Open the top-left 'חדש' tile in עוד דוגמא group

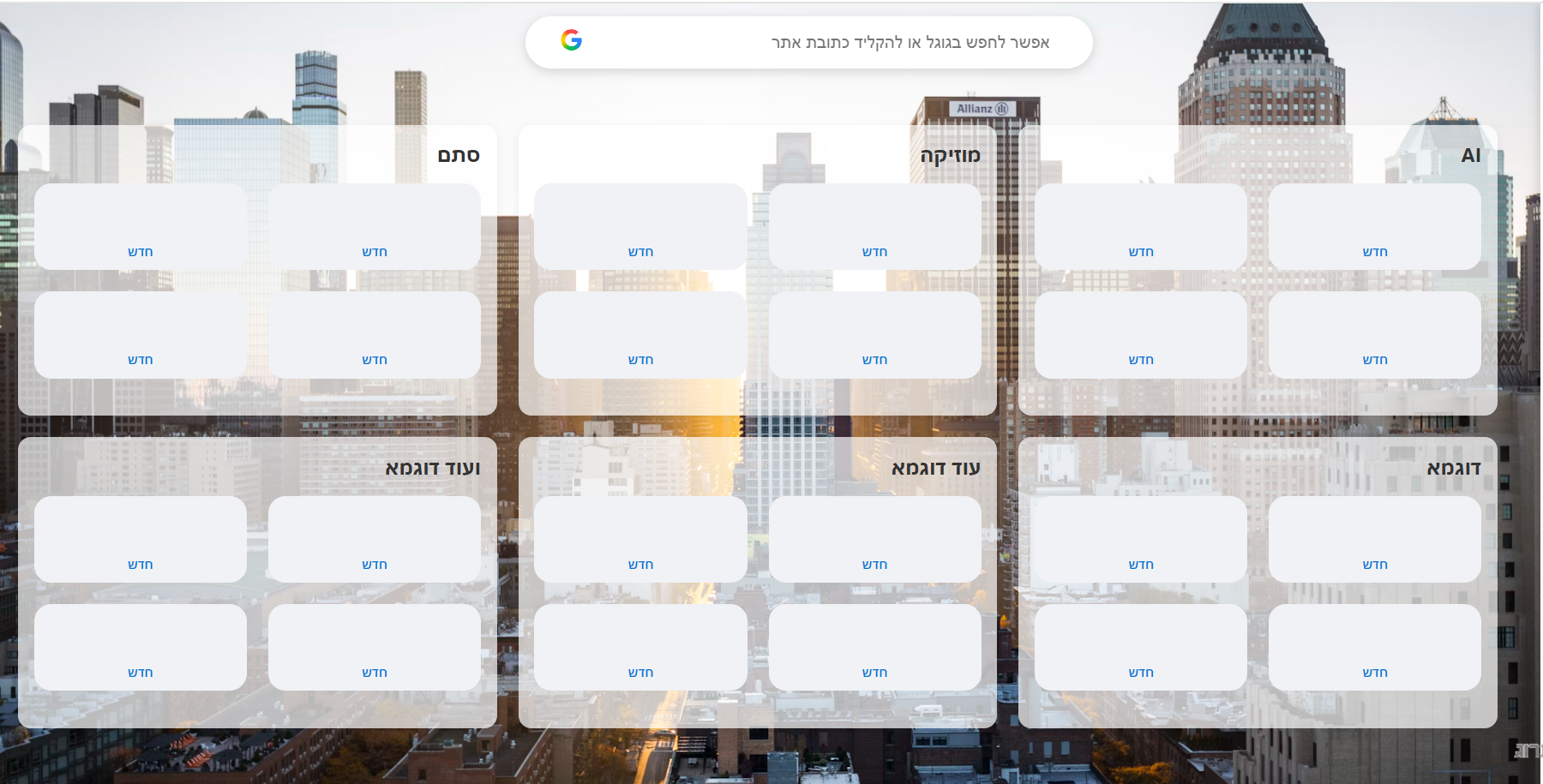pyautogui.click(x=640, y=540)
